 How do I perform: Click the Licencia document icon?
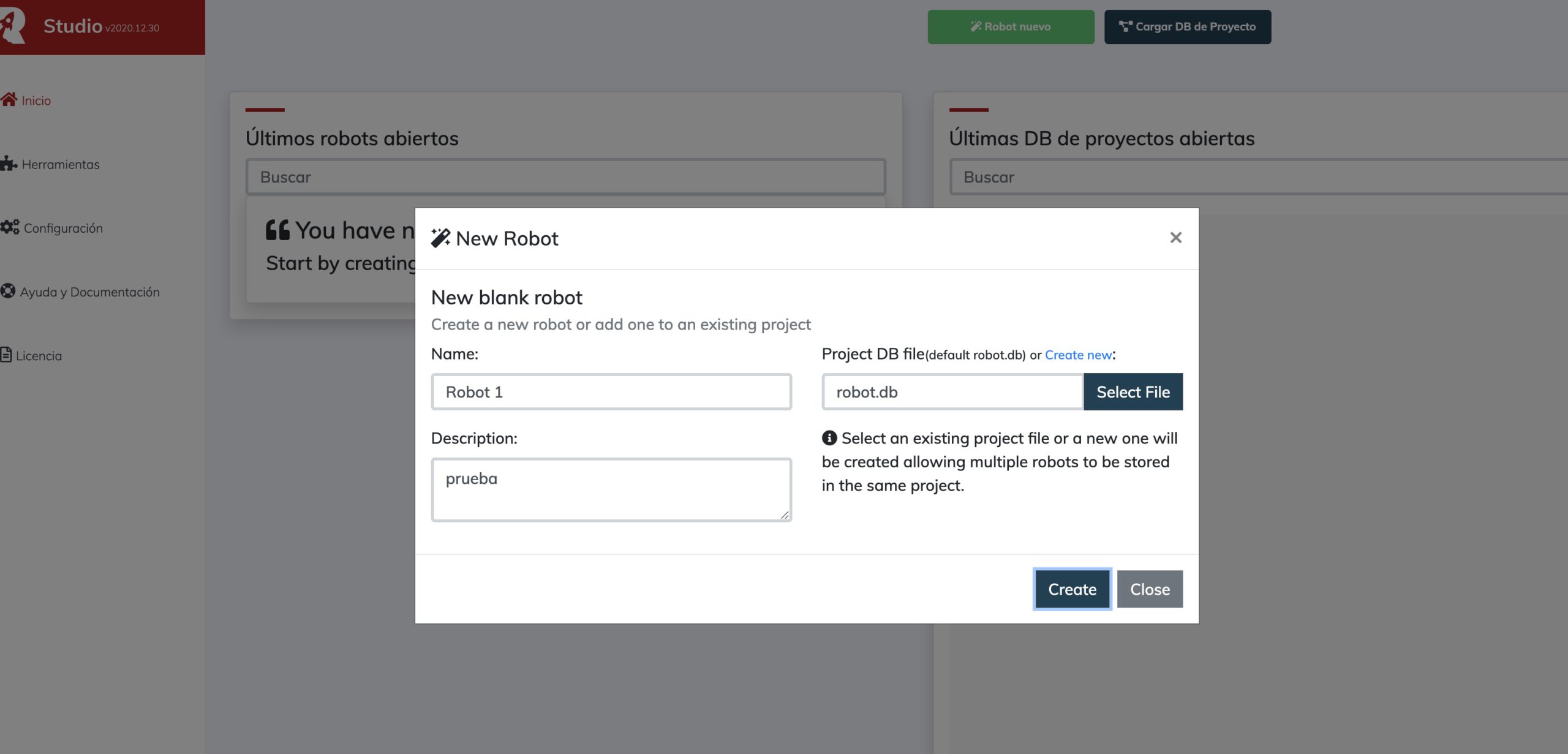click(6, 355)
